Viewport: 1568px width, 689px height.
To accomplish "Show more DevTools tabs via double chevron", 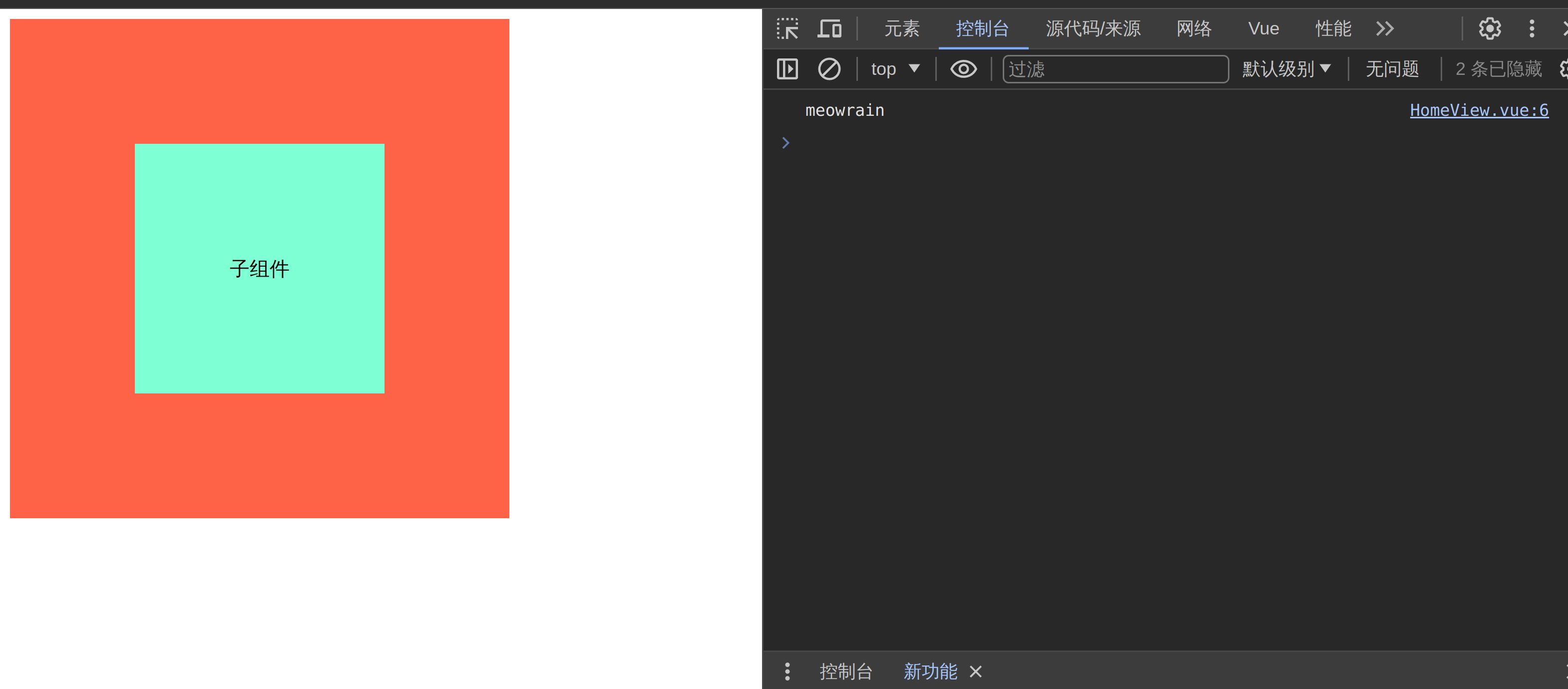I will (x=1385, y=28).
